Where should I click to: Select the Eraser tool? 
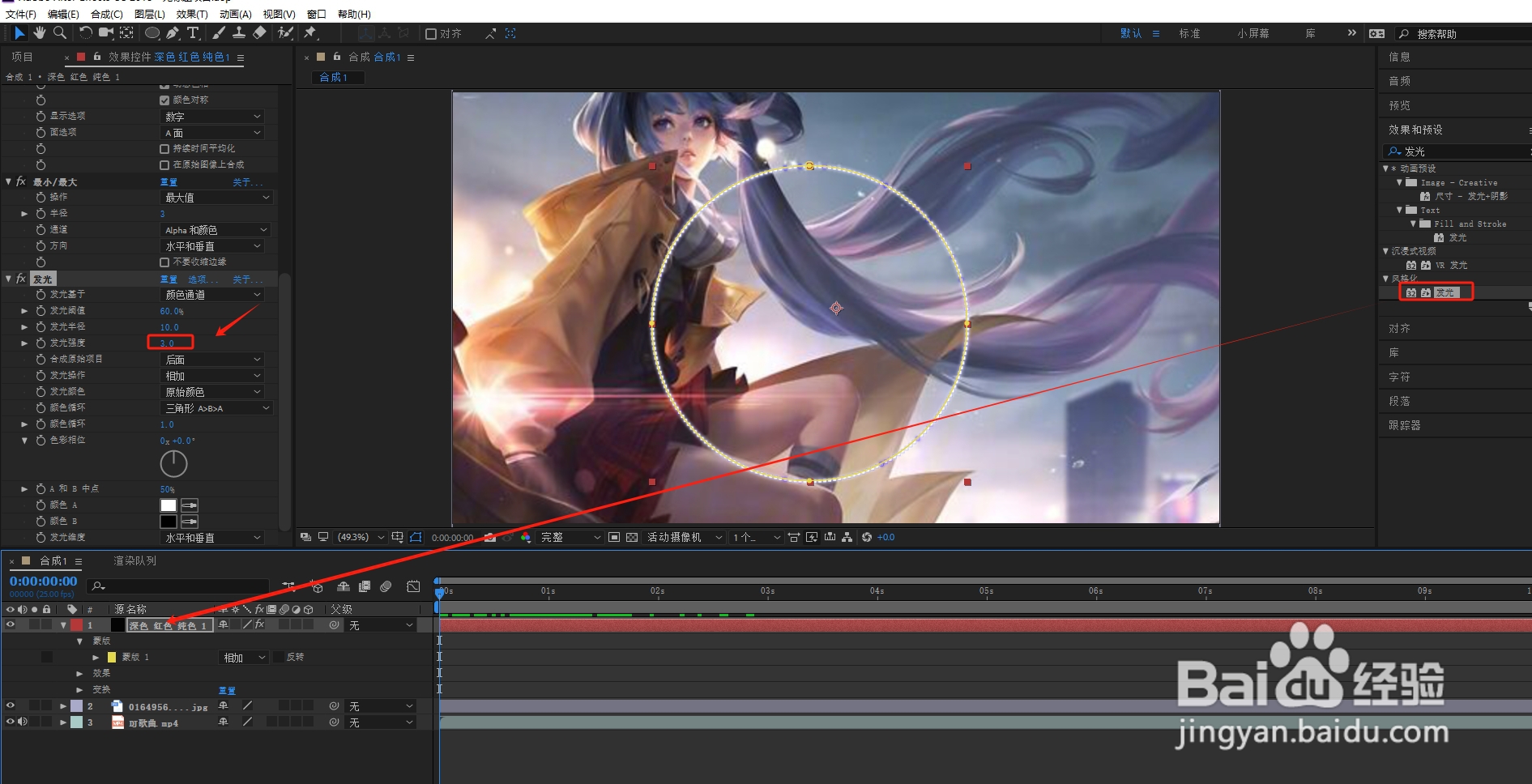[x=259, y=32]
